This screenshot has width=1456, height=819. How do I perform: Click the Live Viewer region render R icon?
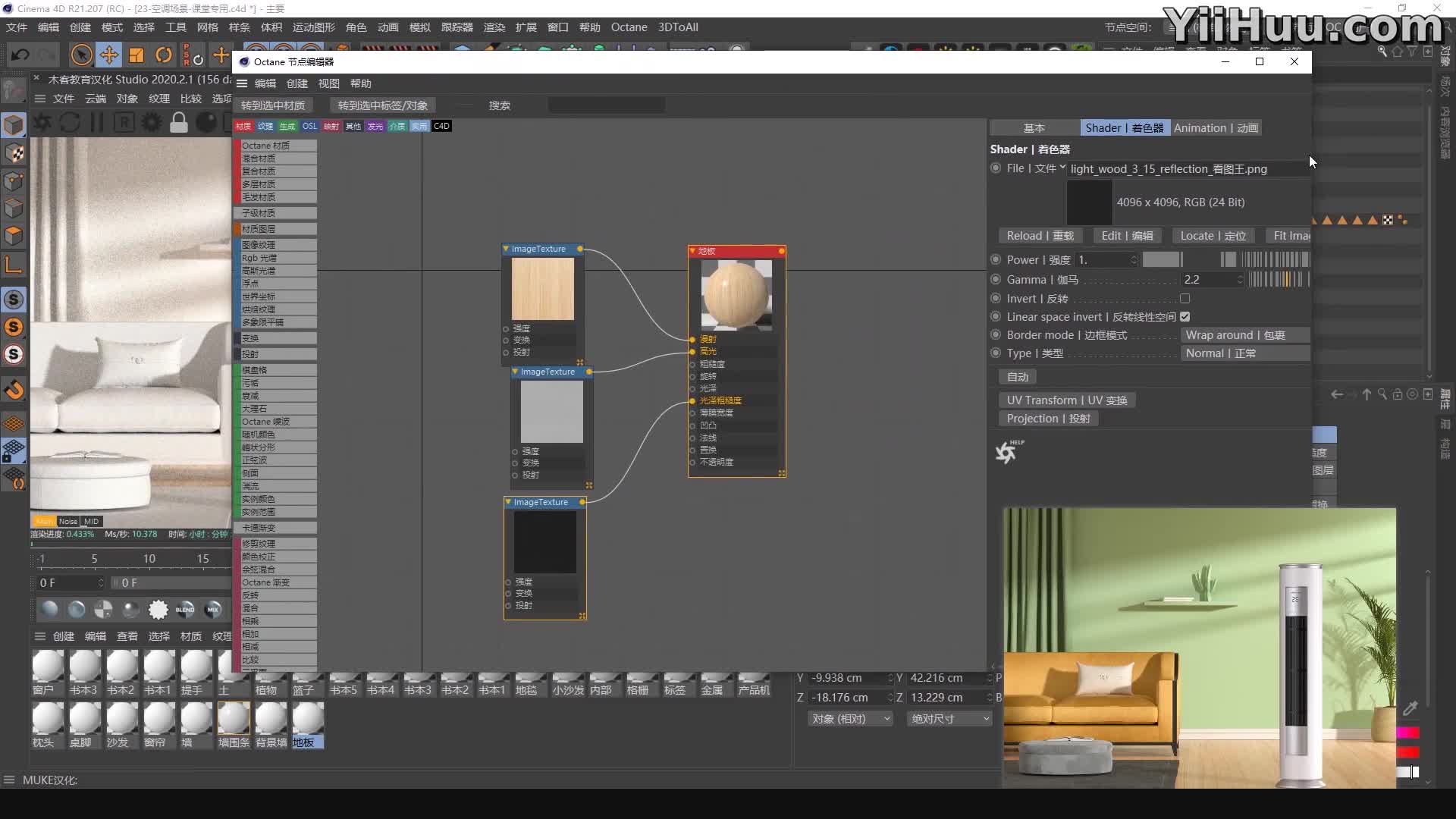click(124, 122)
